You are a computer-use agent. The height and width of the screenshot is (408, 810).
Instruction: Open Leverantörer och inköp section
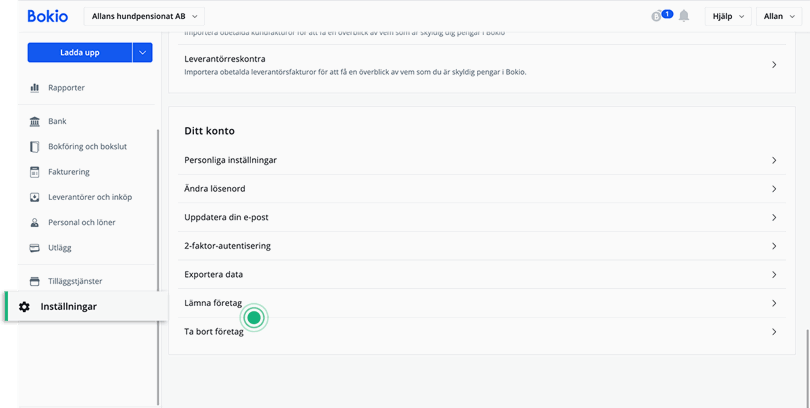tap(90, 197)
